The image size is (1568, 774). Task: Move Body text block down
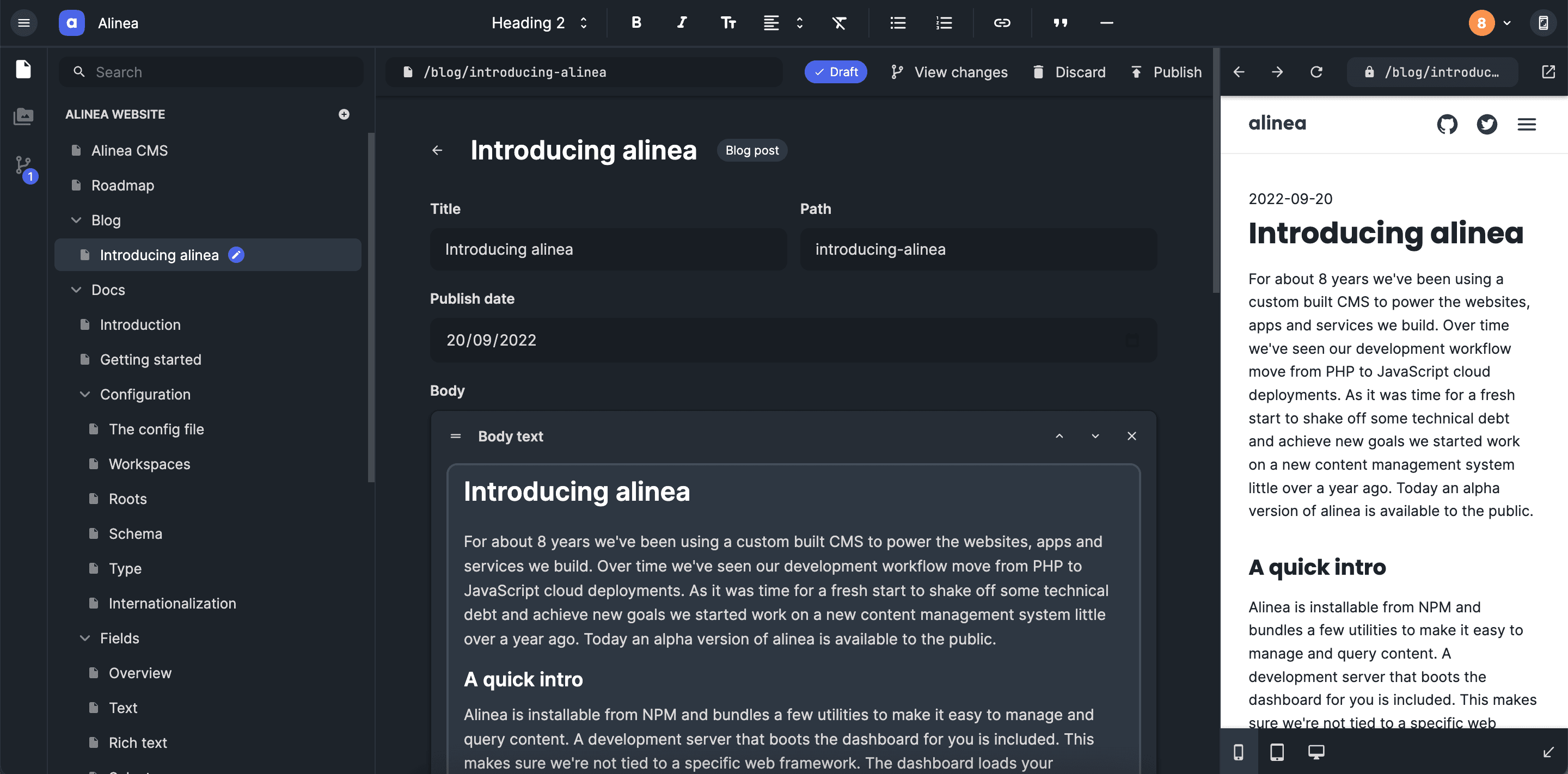[1095, 437]
